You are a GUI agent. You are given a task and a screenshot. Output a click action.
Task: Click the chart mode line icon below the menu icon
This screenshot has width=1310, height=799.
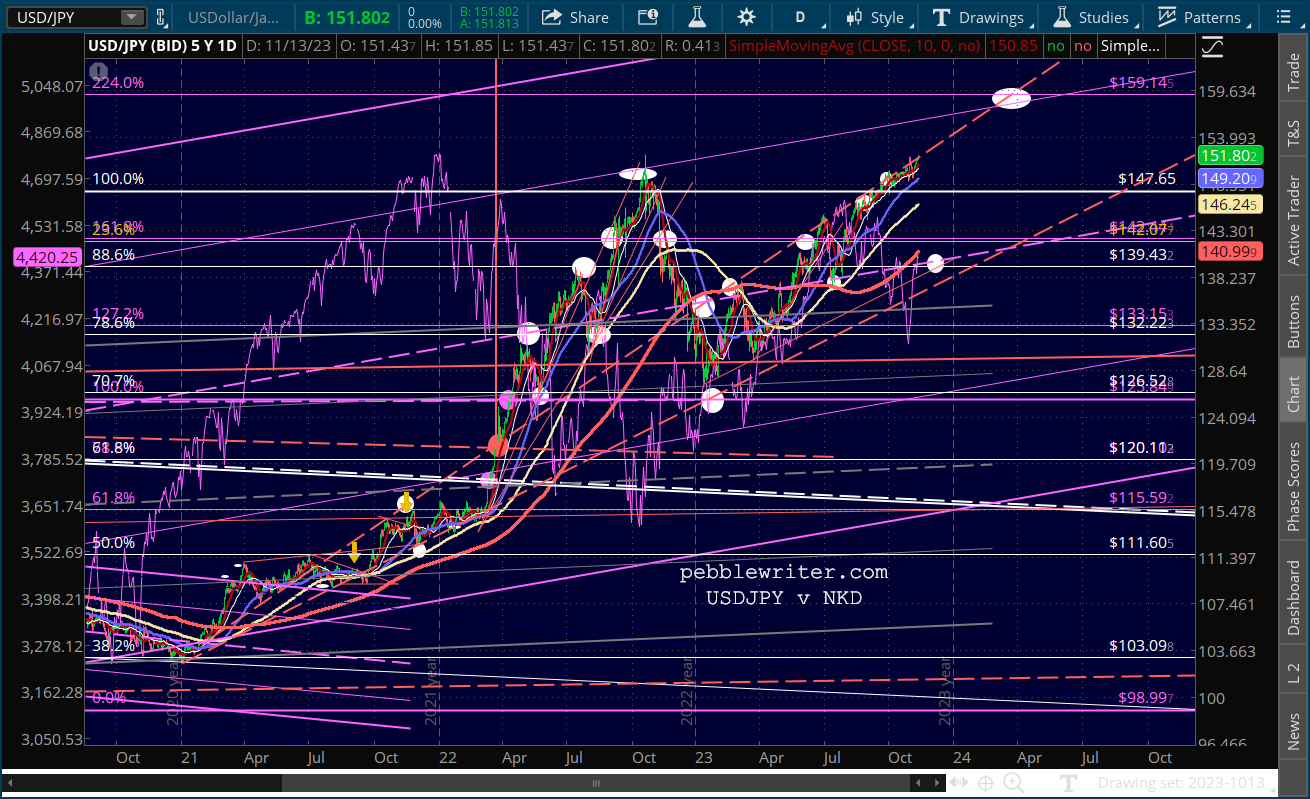pos(1213,46)
